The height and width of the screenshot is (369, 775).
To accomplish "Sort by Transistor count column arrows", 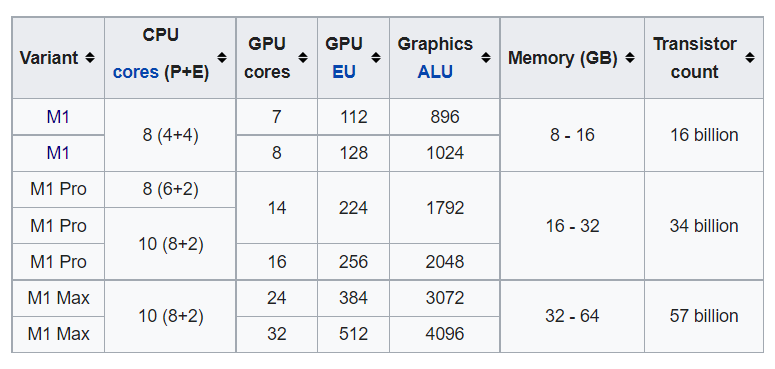I will (750, 58).
